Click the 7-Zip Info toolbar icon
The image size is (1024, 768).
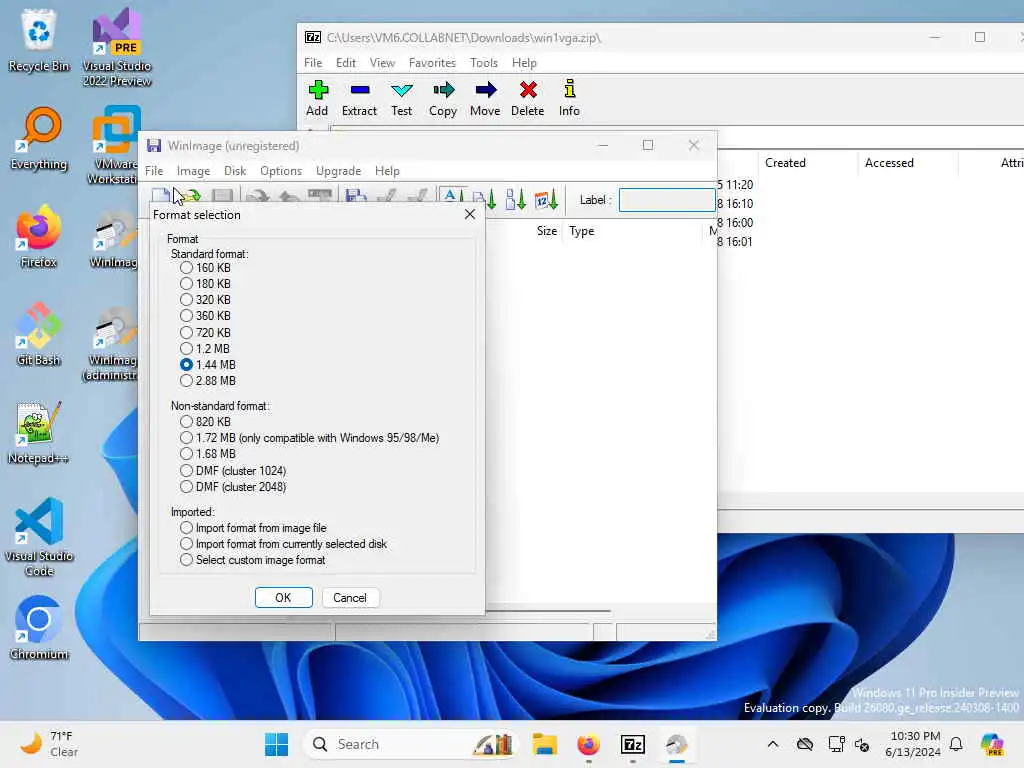click(569, 98)
